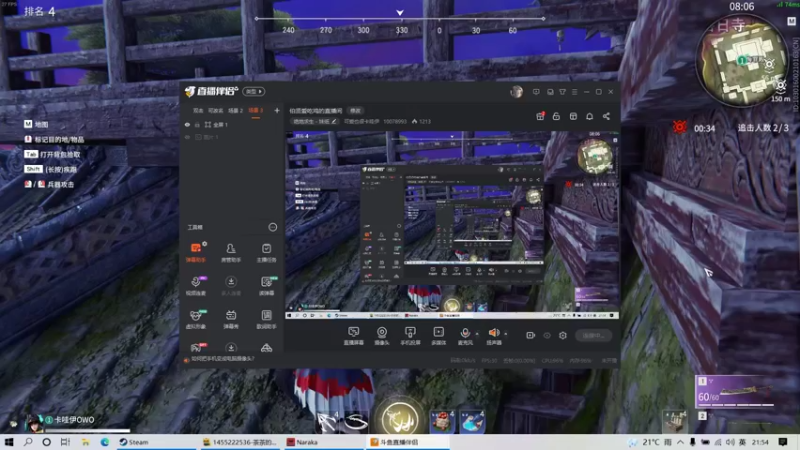Open the user avatar in title bar
The height and width of the screenshot is (450, 800).
tap(516, 91)
